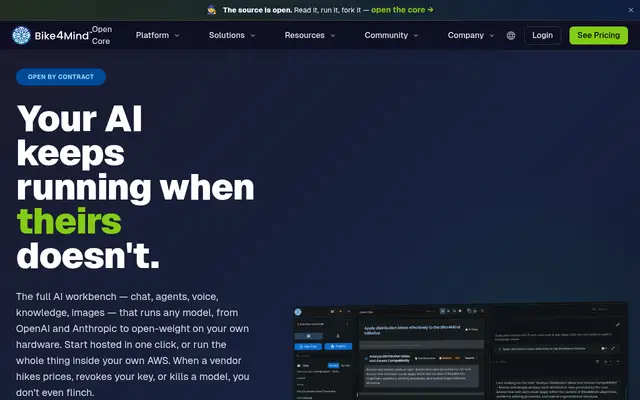Expand the Solutions dropdown chevron
The width and height of the screenshot is (640, 400).
(x=253, y=36)
